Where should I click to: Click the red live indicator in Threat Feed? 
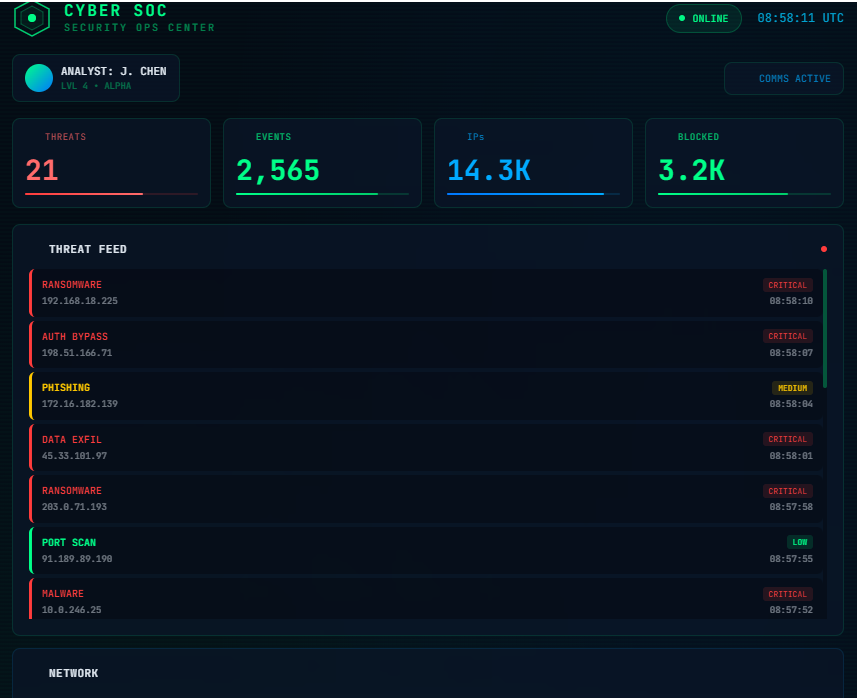coord(823,249)
